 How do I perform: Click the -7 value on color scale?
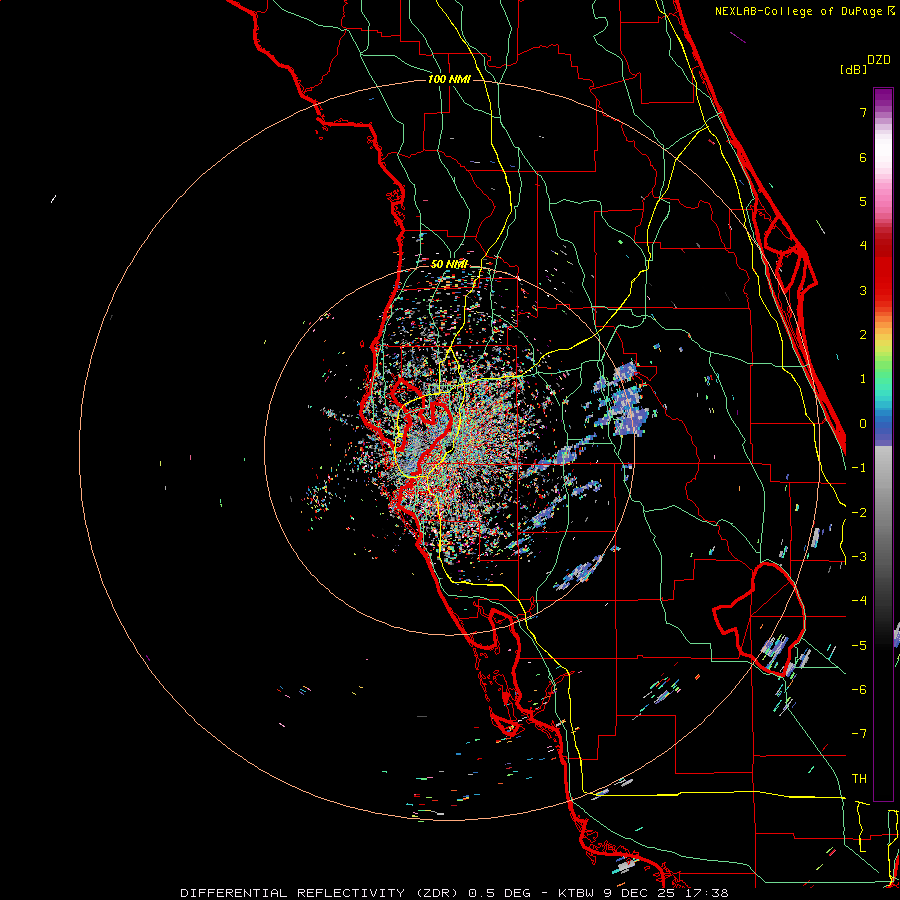859,734
